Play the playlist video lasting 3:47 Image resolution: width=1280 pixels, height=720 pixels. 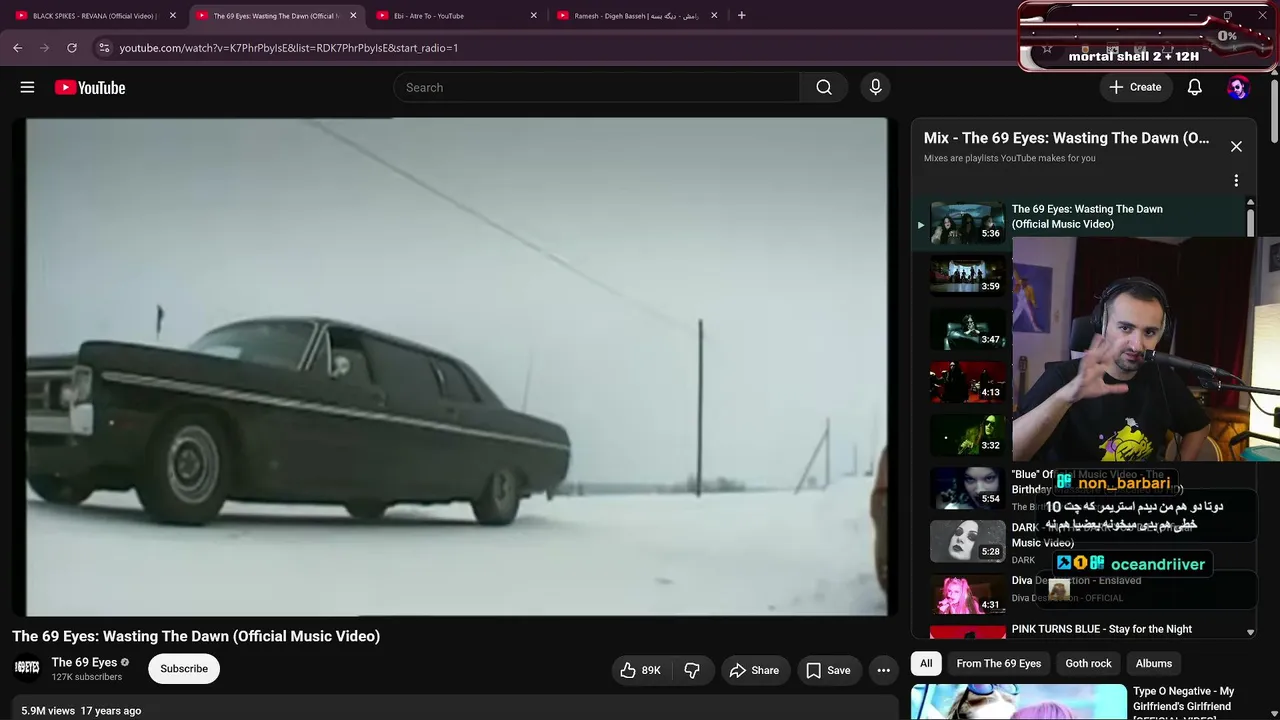(967, 329)
